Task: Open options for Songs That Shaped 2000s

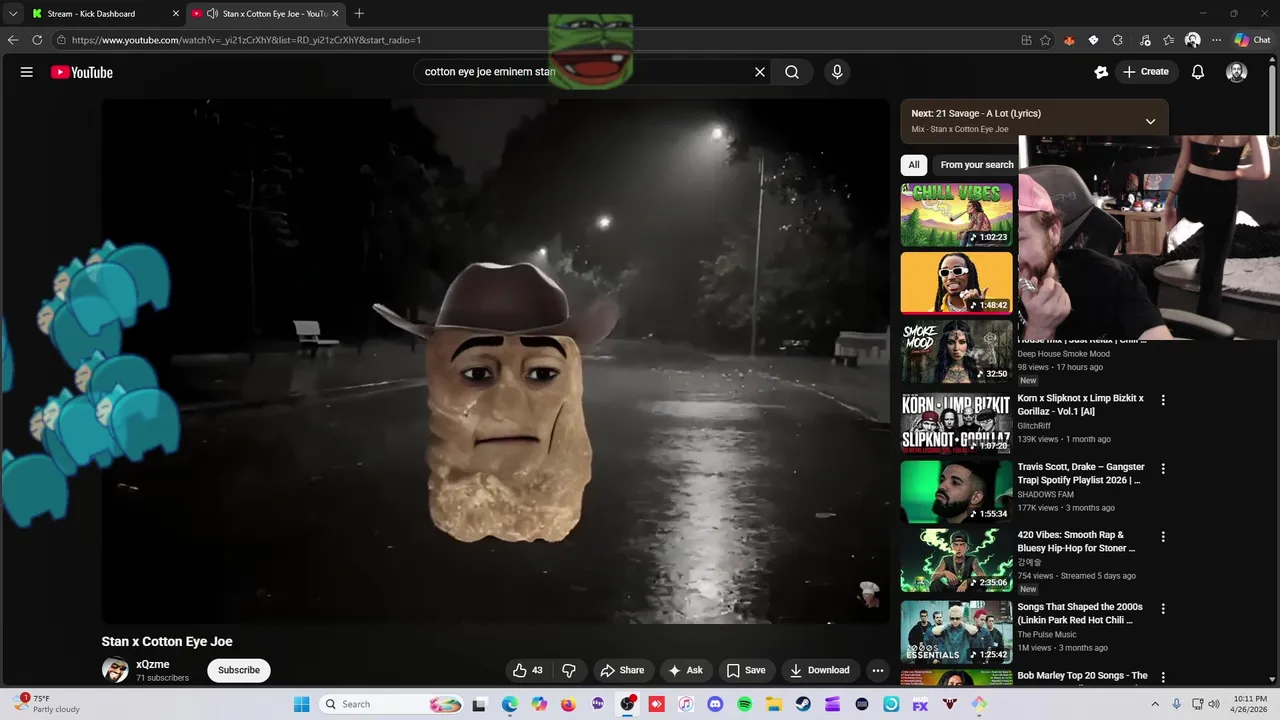Action: coord(1163,608)
